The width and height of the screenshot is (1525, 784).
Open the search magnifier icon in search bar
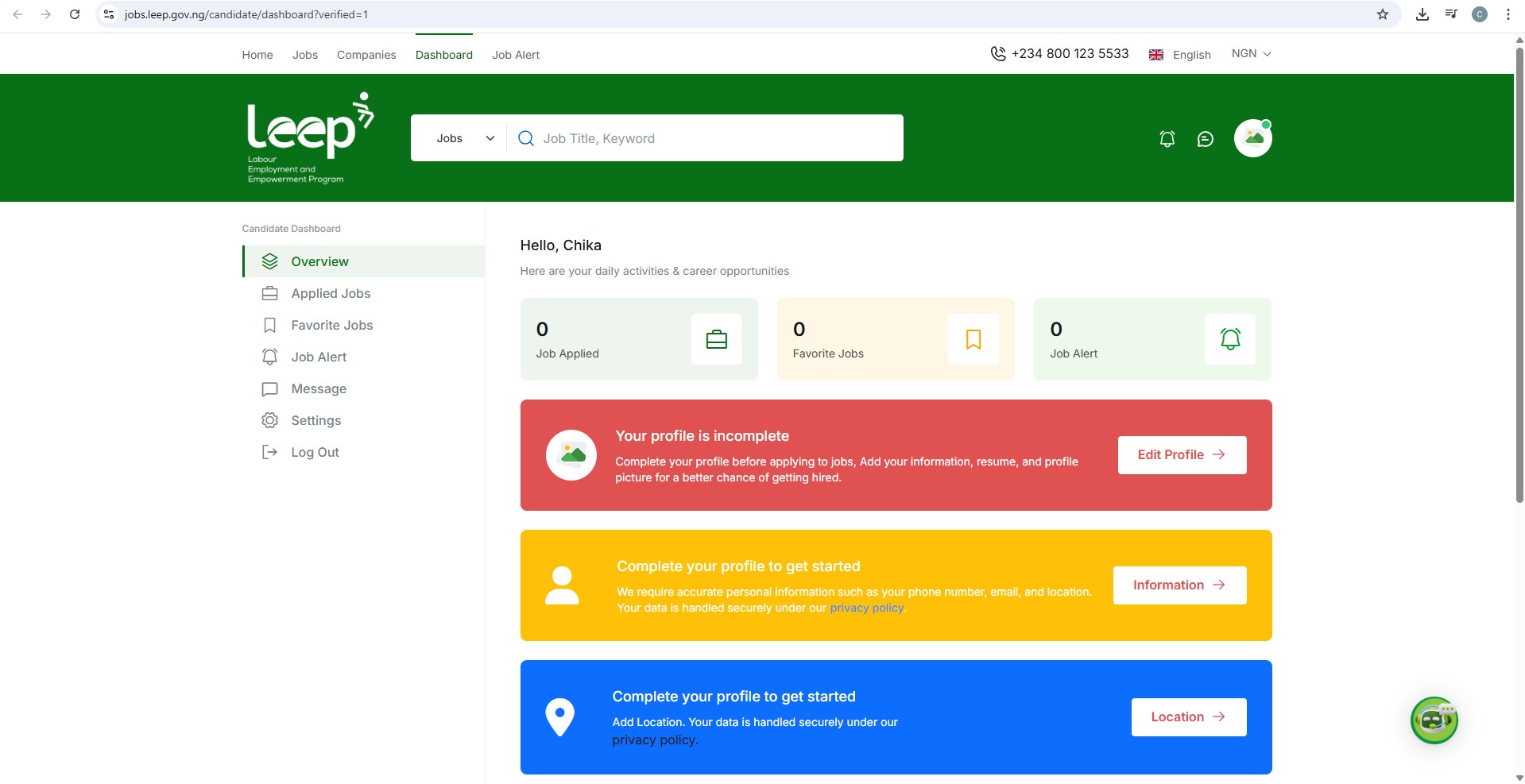[x=525, y=137]
